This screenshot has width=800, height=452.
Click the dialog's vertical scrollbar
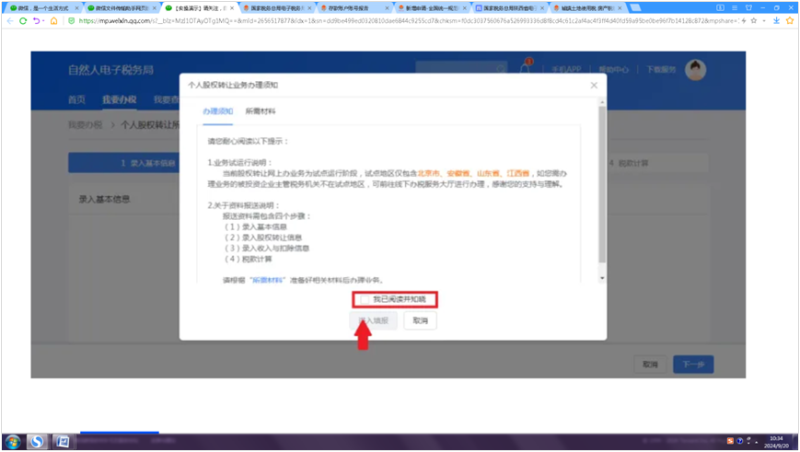click(601, 180)
